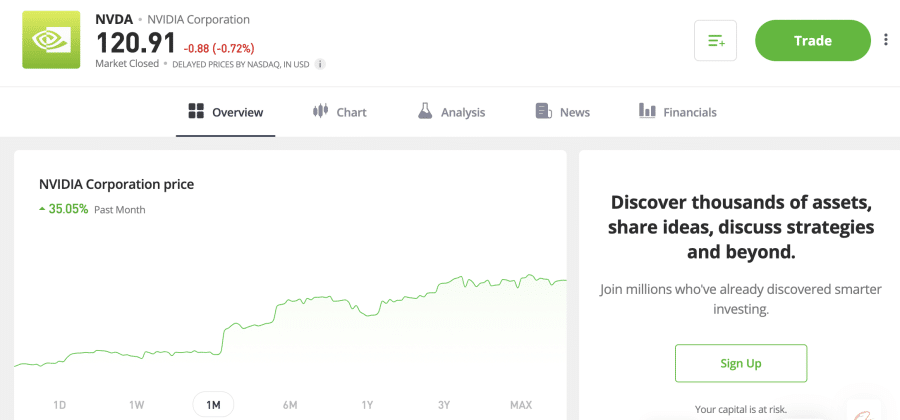Click the 'Your capital is at risk' text
This screenshot has height=420, width=900.
740,410
